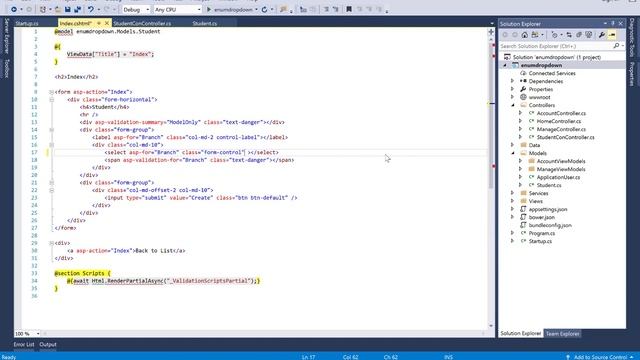Select Connected Services in Solution Explorer
The height and width of the screenshot is (360, 640).
click(552, 73)
